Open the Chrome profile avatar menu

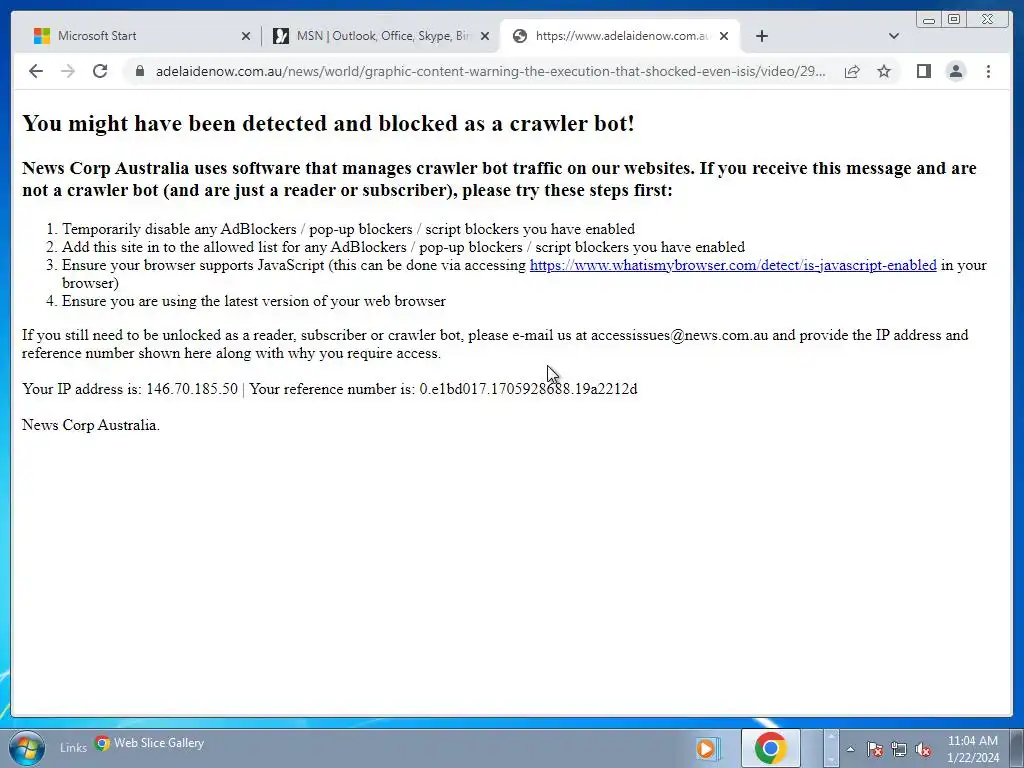pyautogui.click(x=955, y=71)
